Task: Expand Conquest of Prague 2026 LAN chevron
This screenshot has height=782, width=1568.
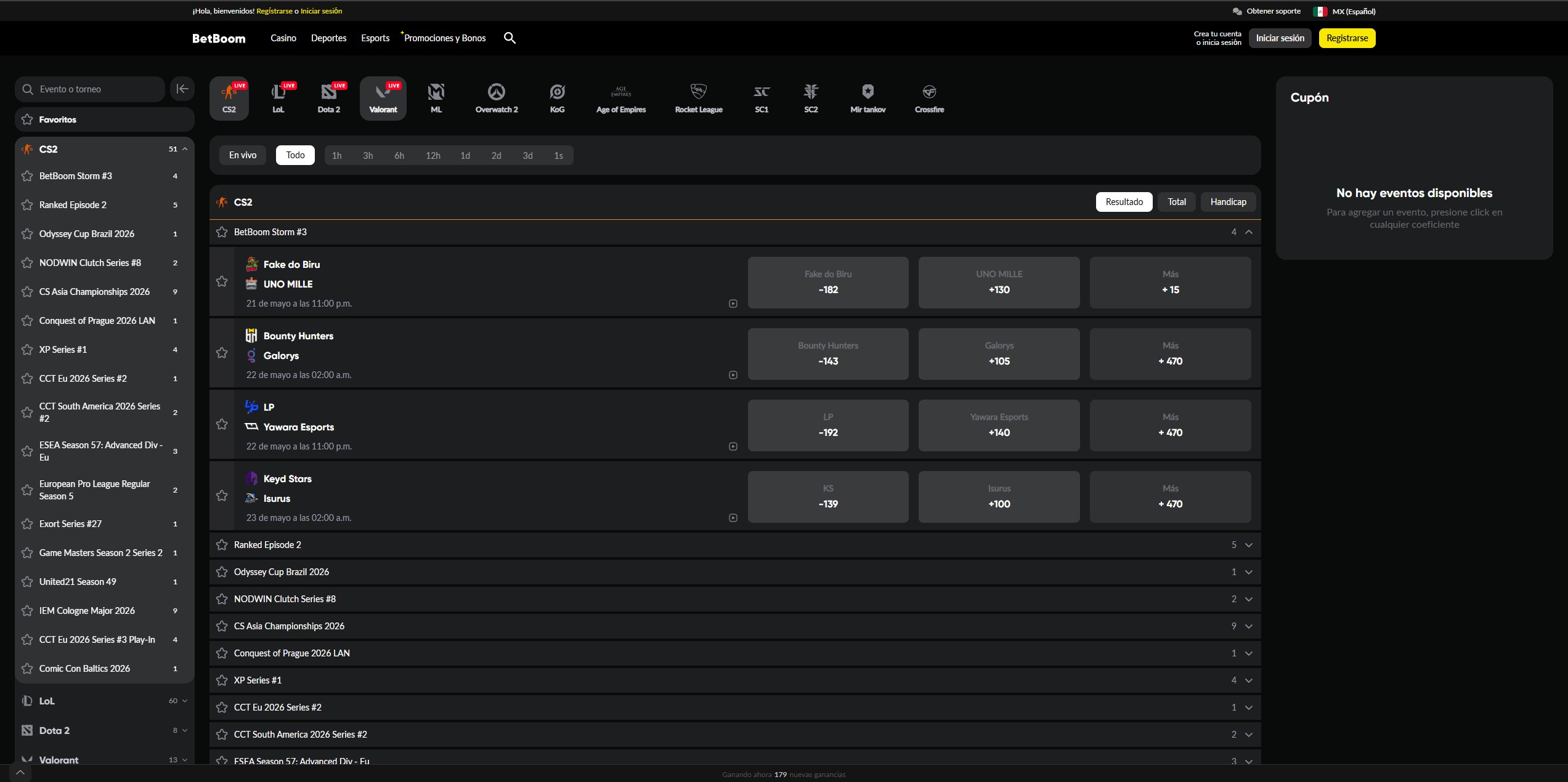Action: 1249,653
